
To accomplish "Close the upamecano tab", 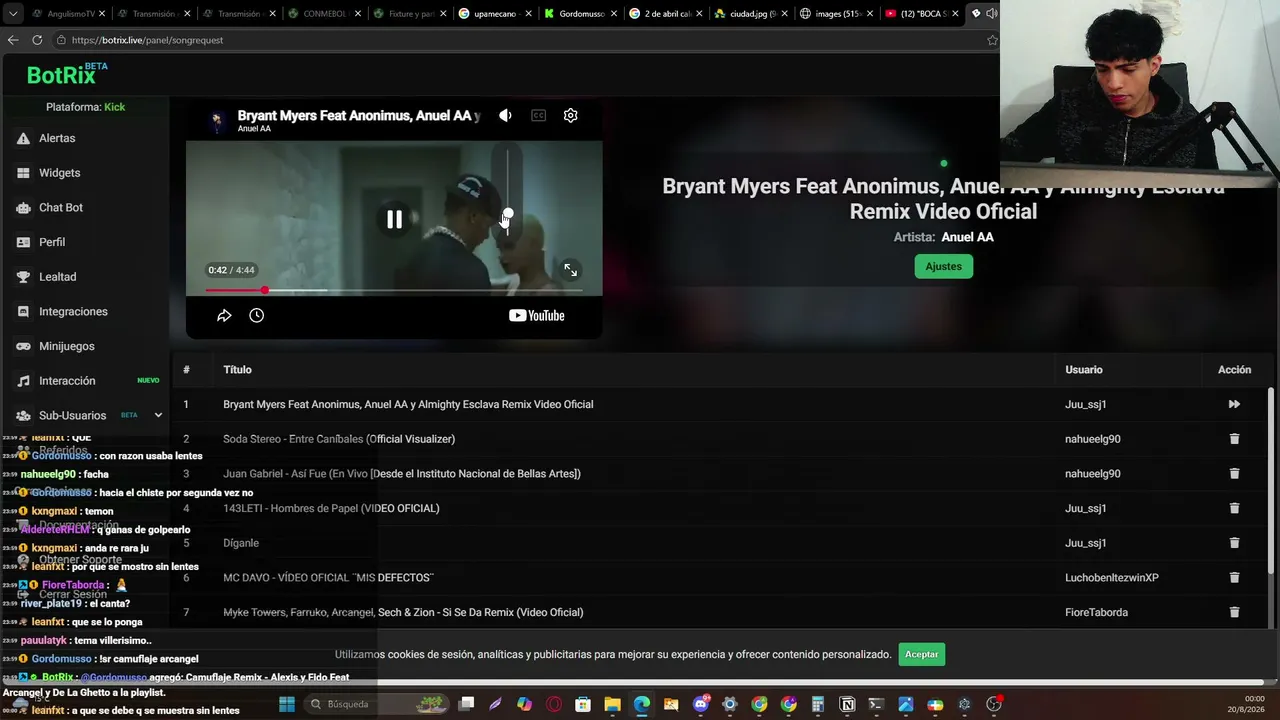I will (527, 14).
